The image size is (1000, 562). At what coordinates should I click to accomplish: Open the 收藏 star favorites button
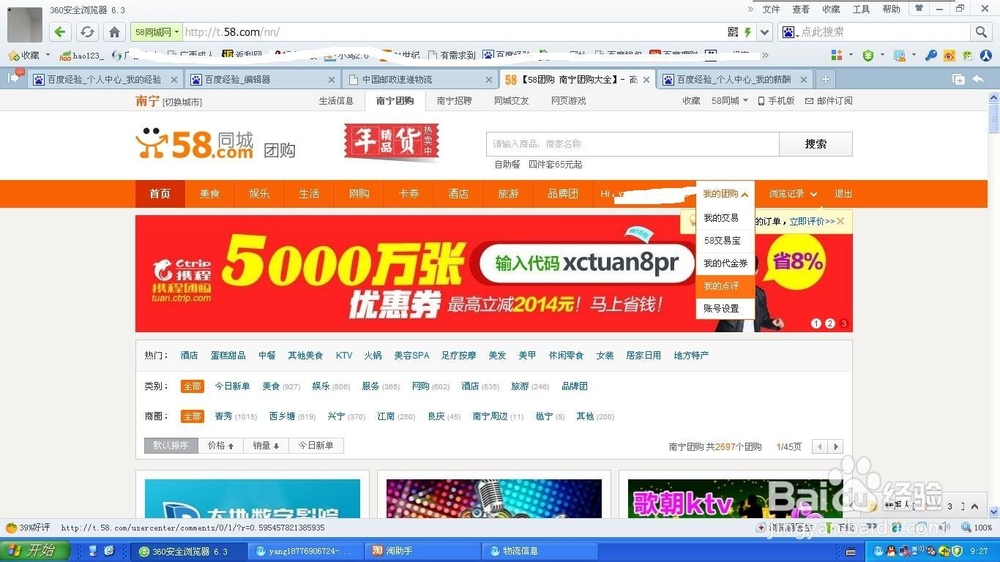pyautogui.click(x=24, y=55)
